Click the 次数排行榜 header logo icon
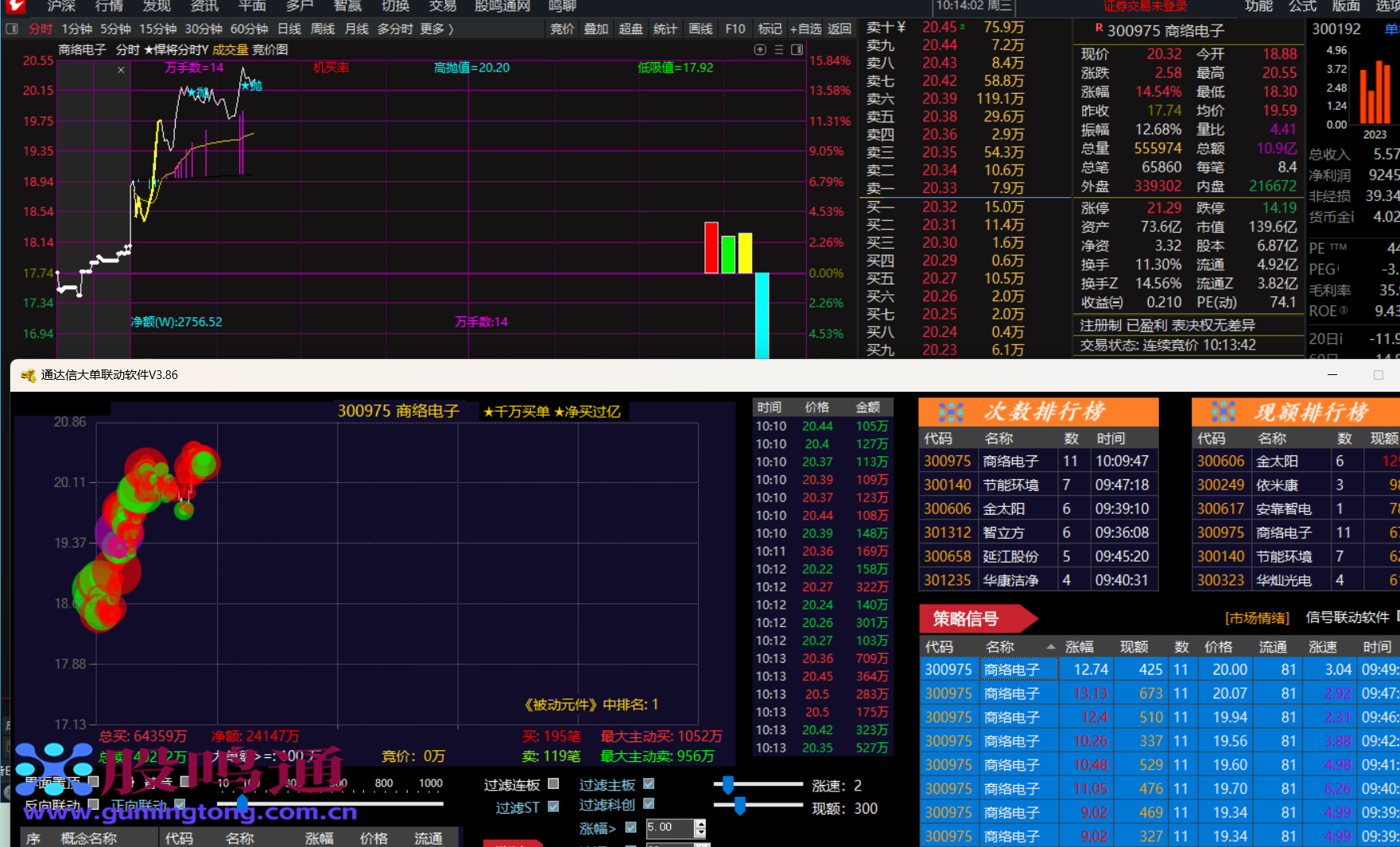The image size is (1400, 847). click(950, 412)
